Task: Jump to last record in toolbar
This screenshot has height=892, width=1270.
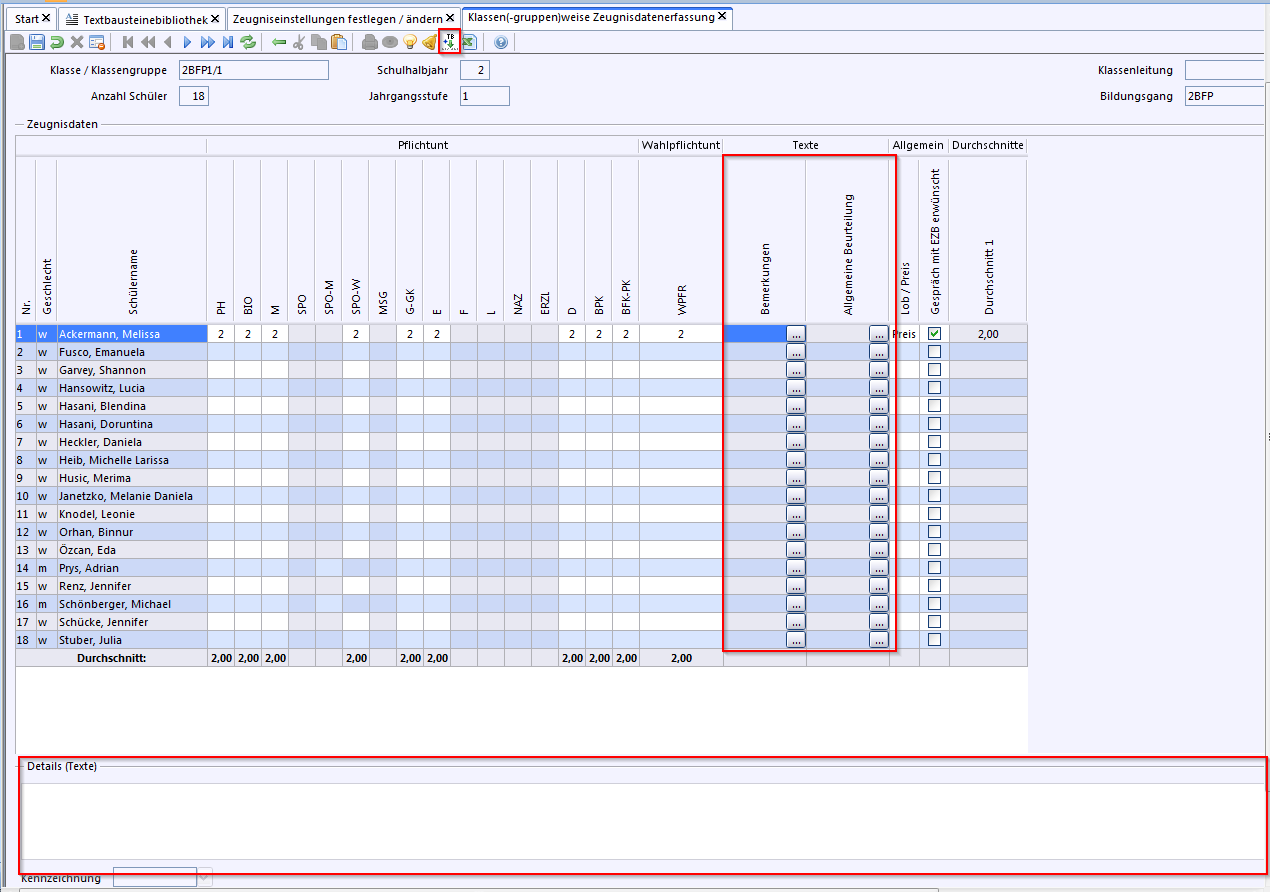Action: [x=227, y=42]
